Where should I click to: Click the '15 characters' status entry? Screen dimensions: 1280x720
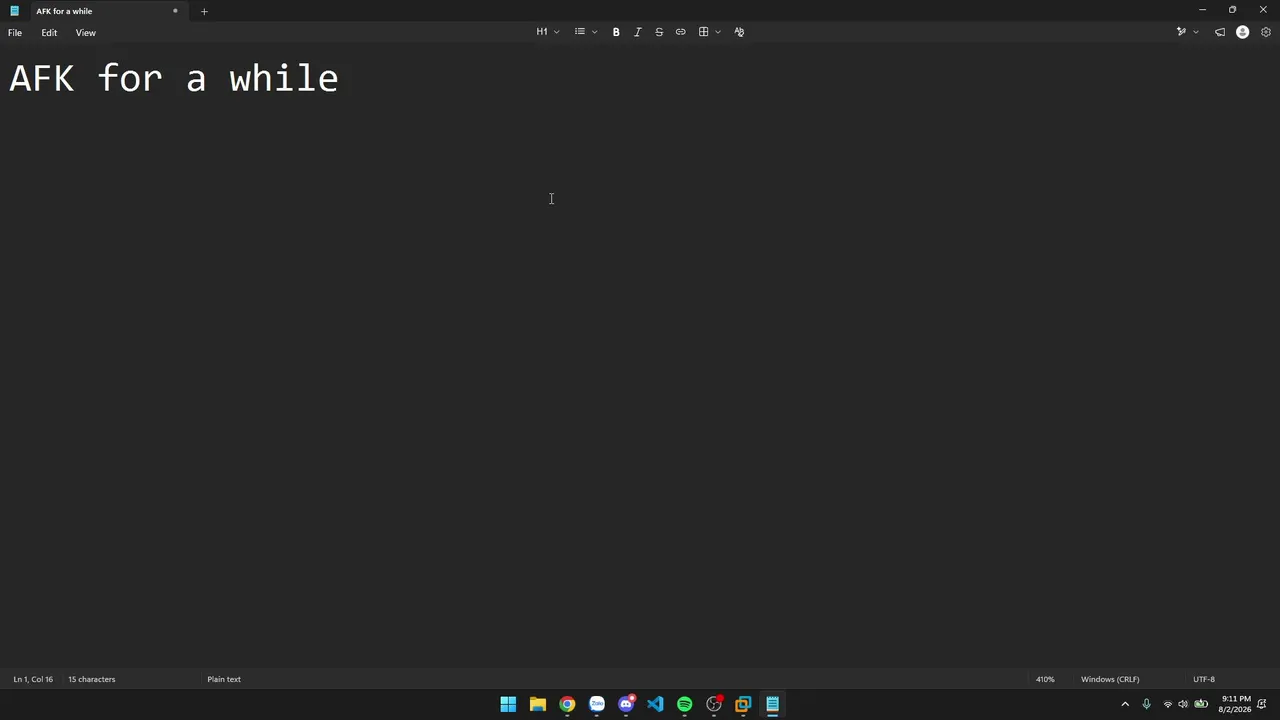tap(91, 679)
